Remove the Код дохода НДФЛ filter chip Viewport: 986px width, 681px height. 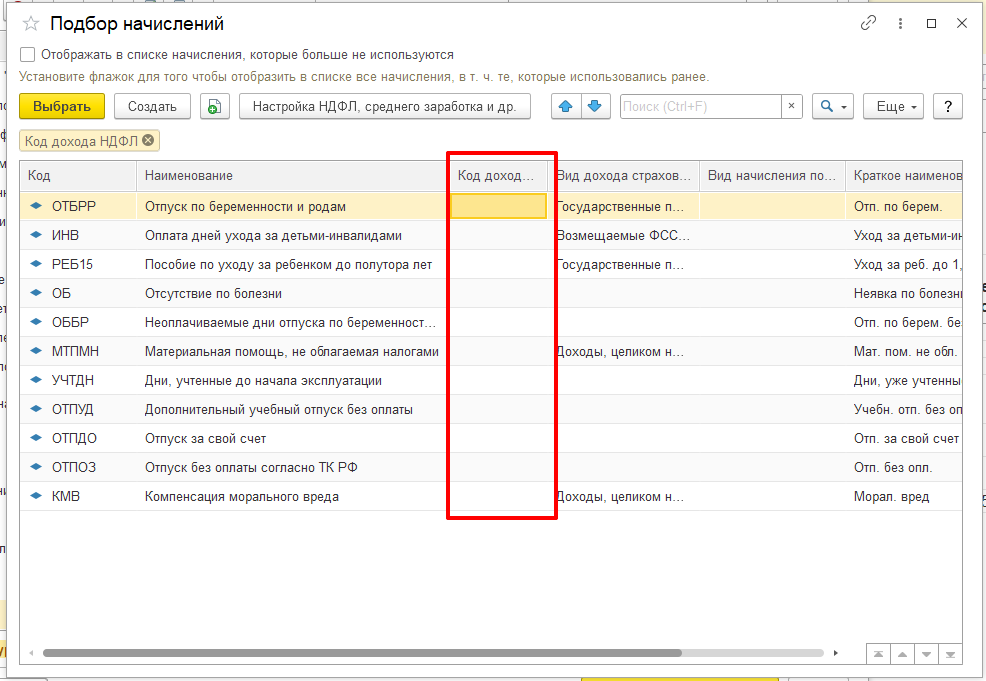[149, 141]
